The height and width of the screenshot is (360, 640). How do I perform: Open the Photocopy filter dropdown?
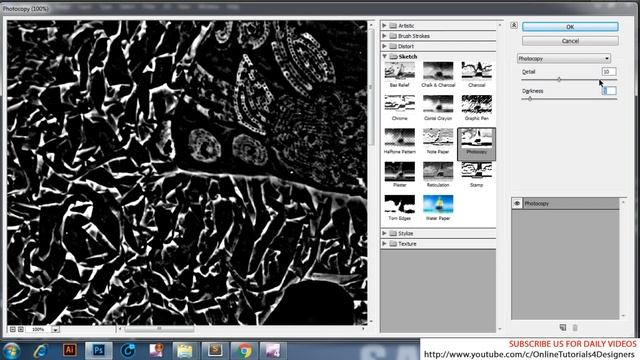click(564, 58)
